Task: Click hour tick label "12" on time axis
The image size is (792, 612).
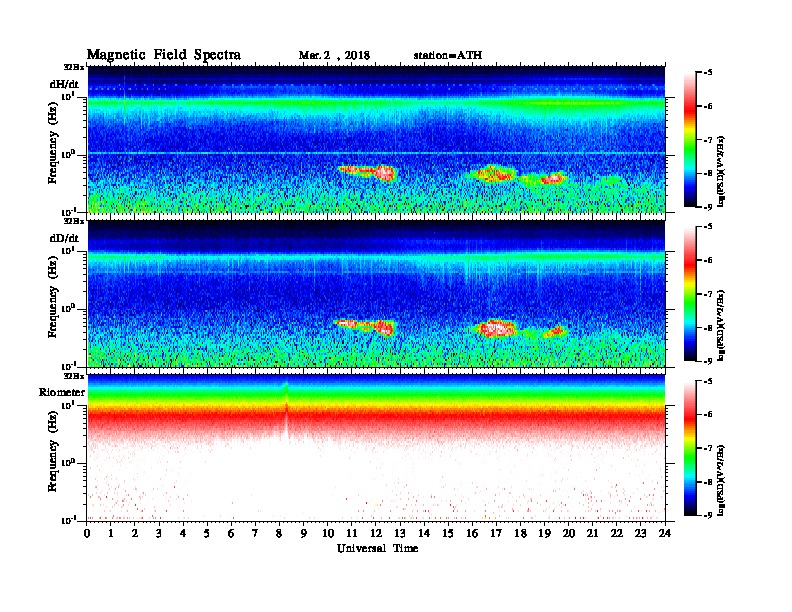Action: tap(376, 534)
